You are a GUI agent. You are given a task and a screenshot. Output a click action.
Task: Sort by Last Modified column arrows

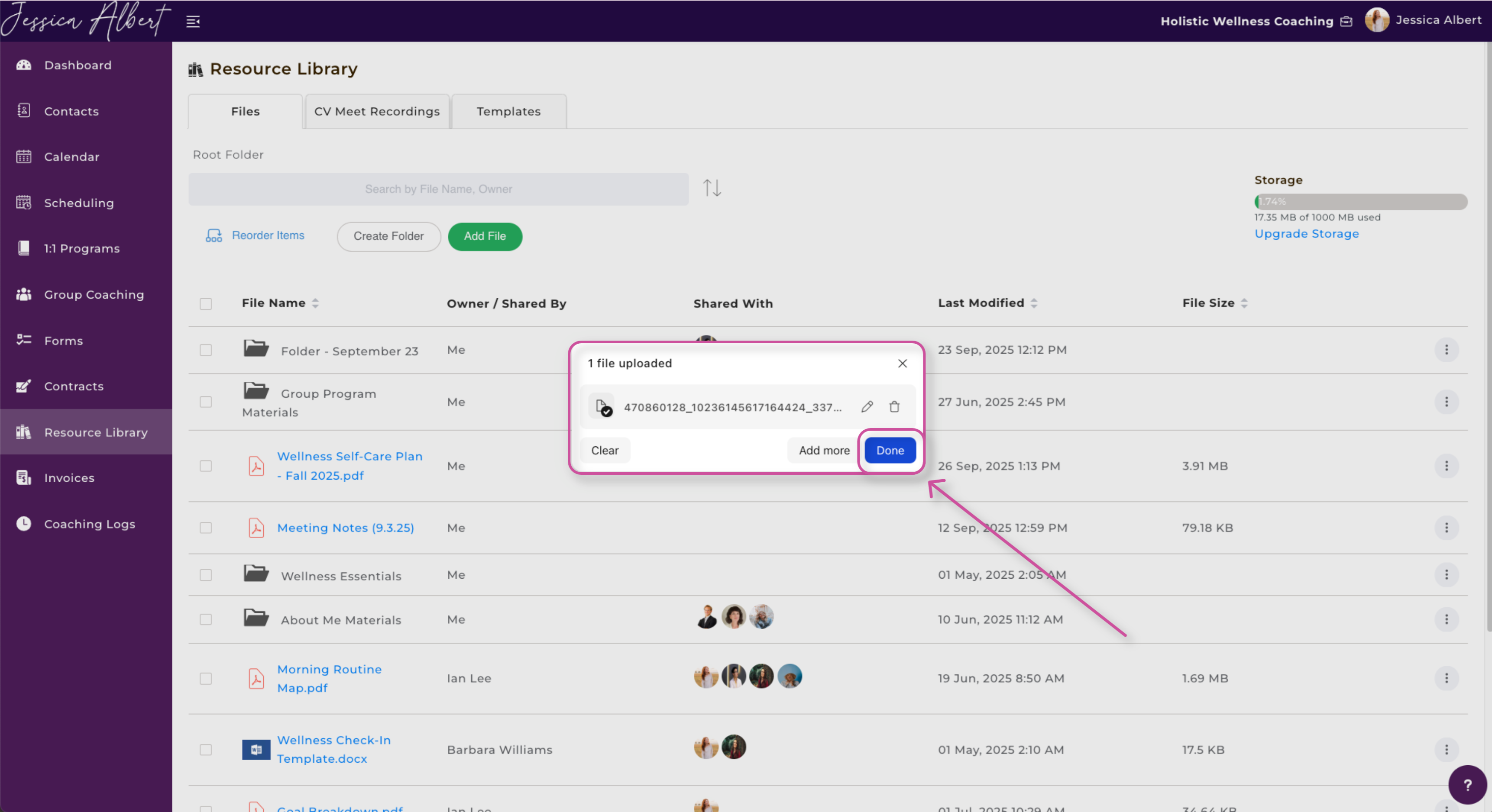[1034, 303]
